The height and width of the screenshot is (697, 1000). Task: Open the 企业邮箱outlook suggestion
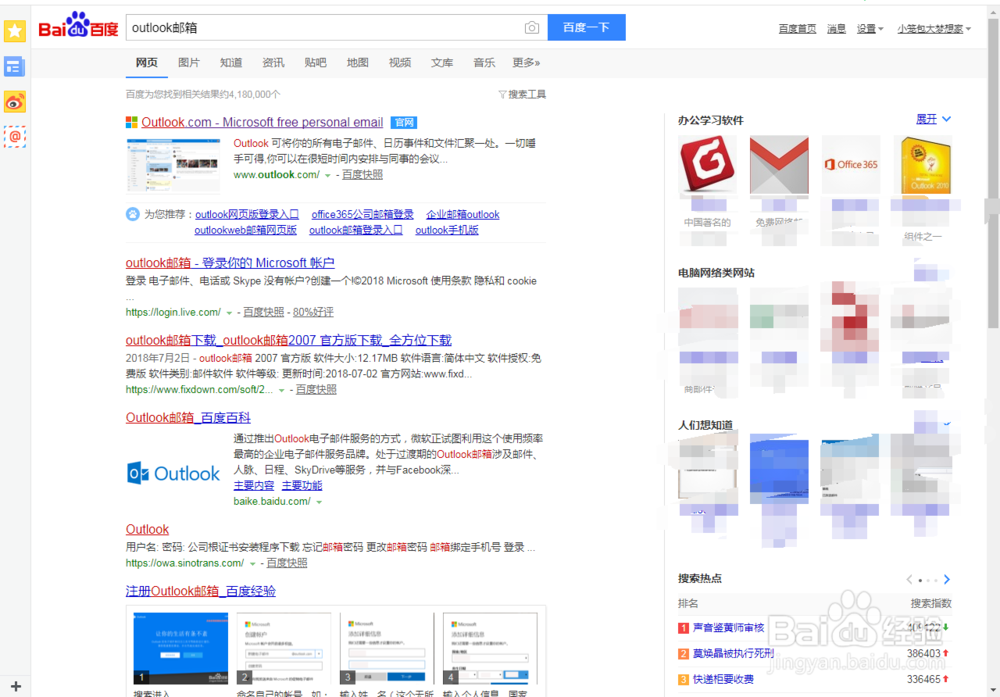(x=462, y=214)
